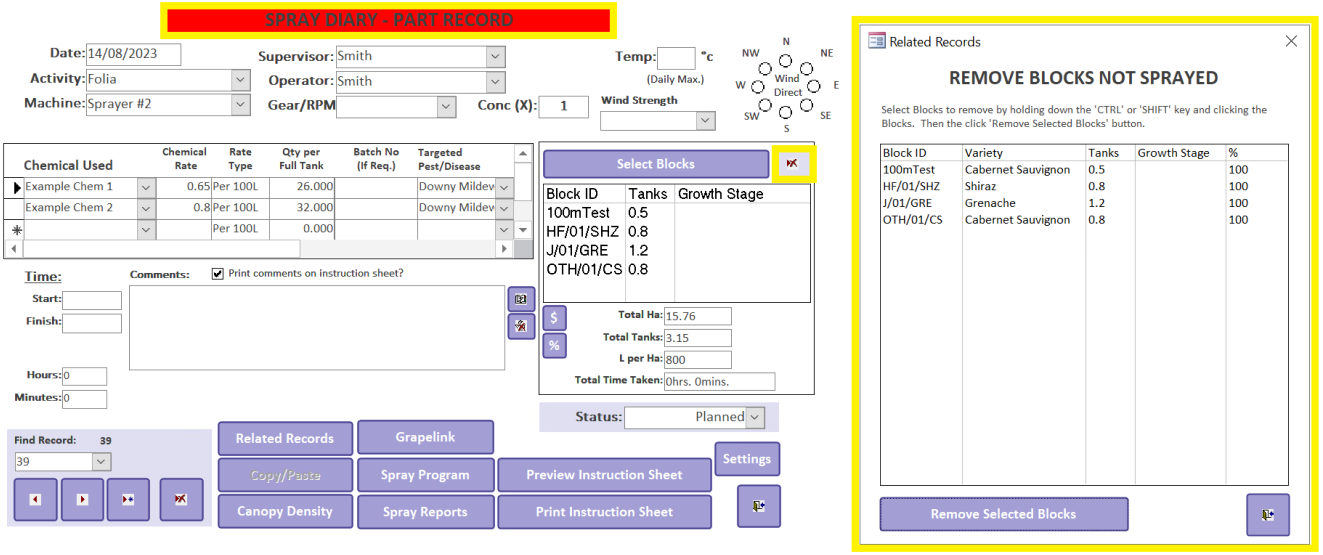Open the percent button under blocks list
The image size is (1323, 555).
click(554, 346)
